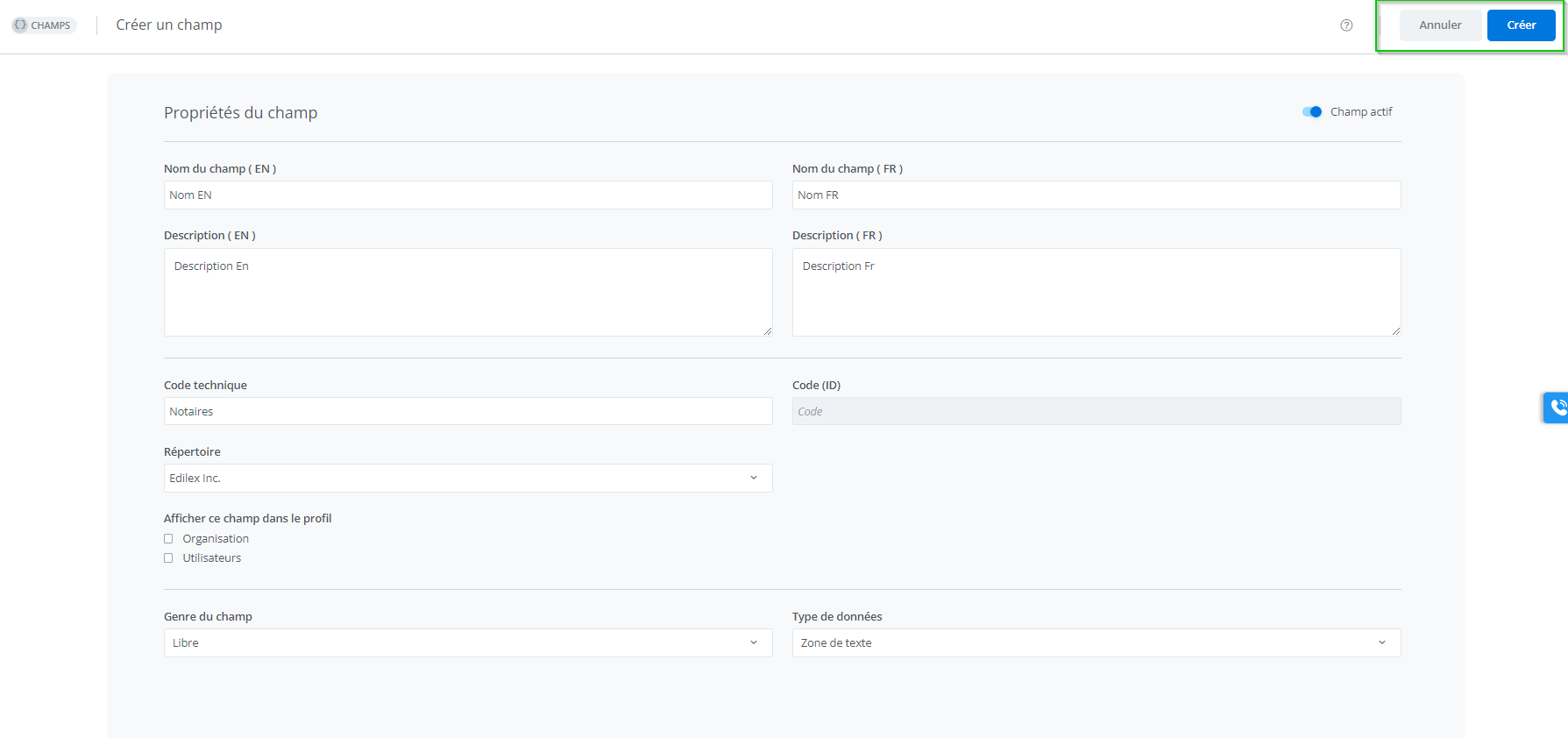Expand the Répertoire dropdown

pos(467,479)
